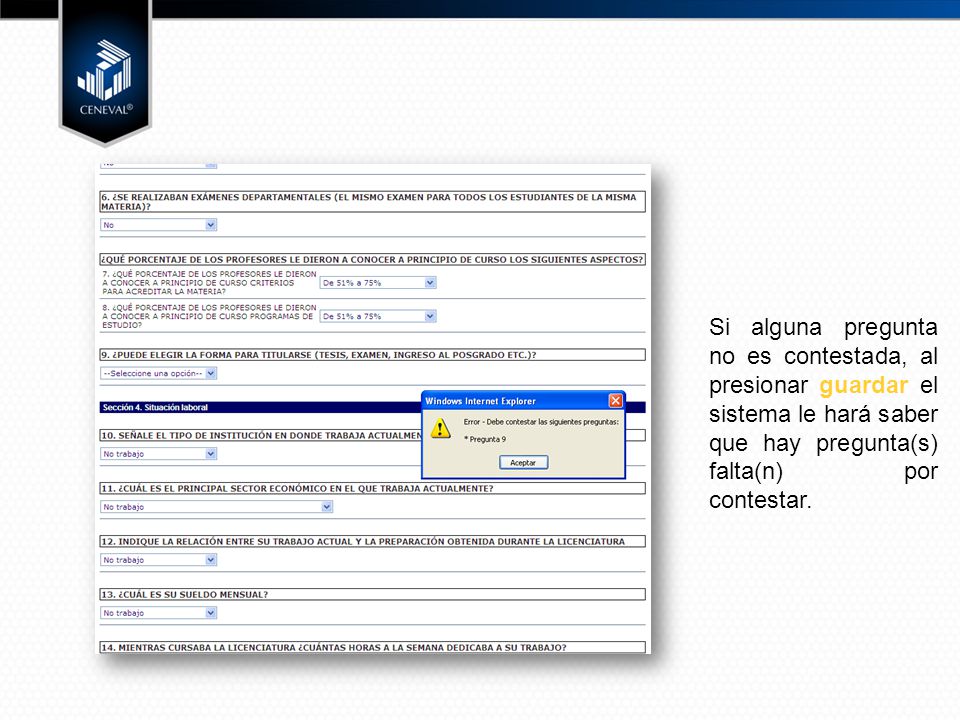The height and width of the screenshot is (720, 960).
Task: Click question 11 principal sector económico text
Action: [297, 489]
